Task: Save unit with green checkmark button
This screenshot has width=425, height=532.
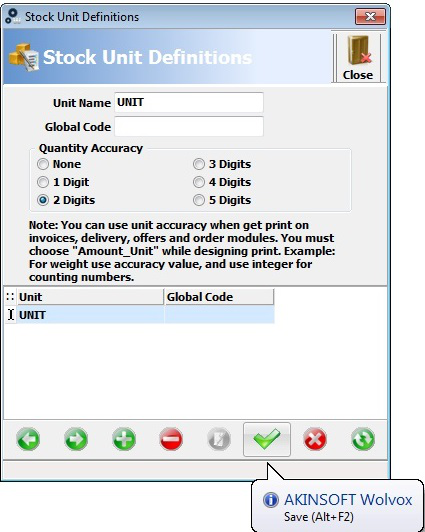Action: pos(267,439)
